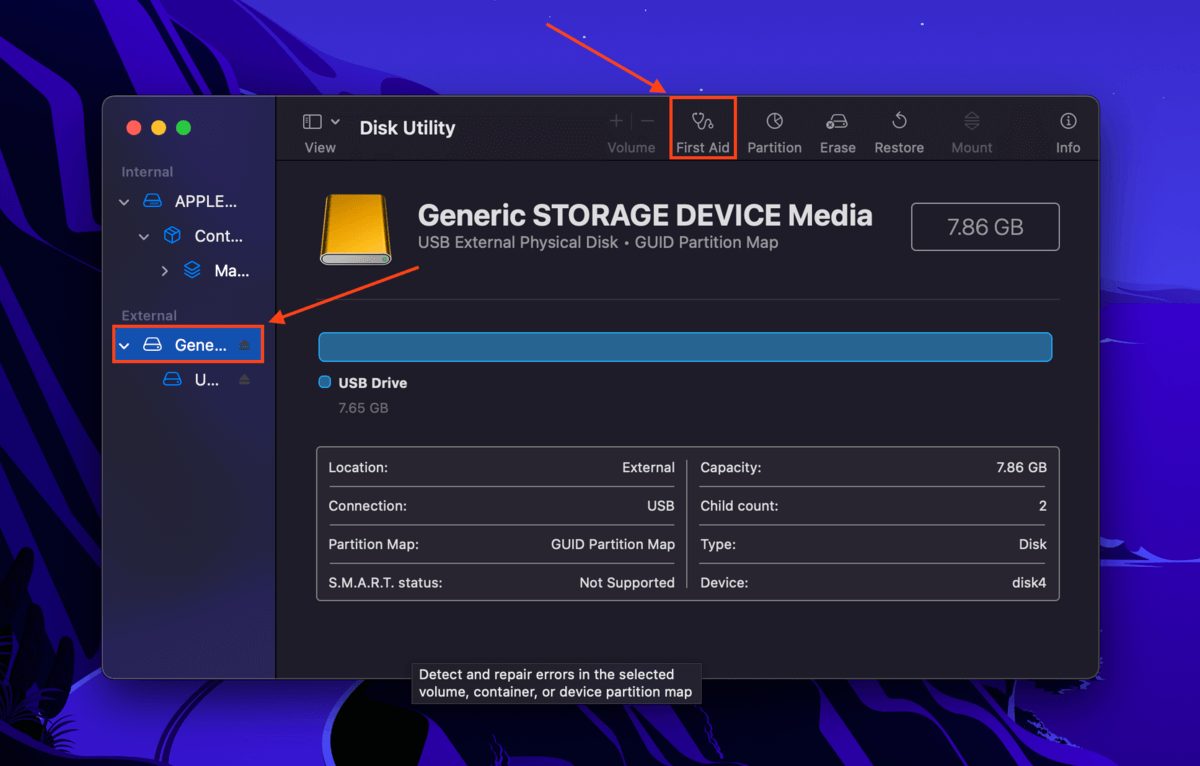Click the container cube icon
This screenshot has width=1200, height=766.
click(172, 236)
